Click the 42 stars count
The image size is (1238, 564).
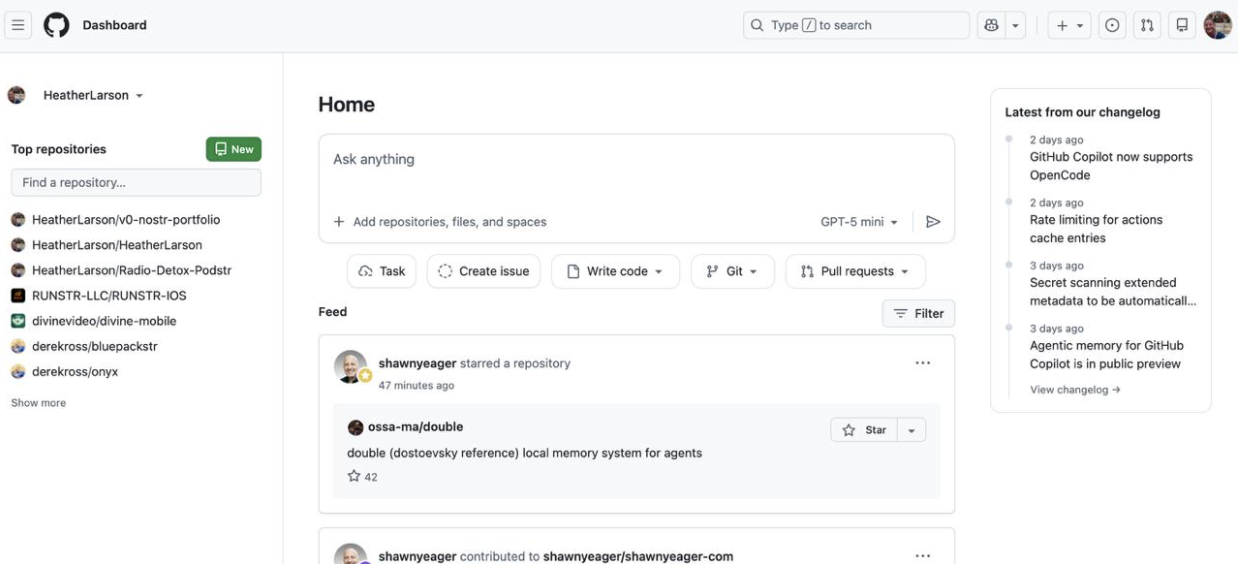click(363, 477)
